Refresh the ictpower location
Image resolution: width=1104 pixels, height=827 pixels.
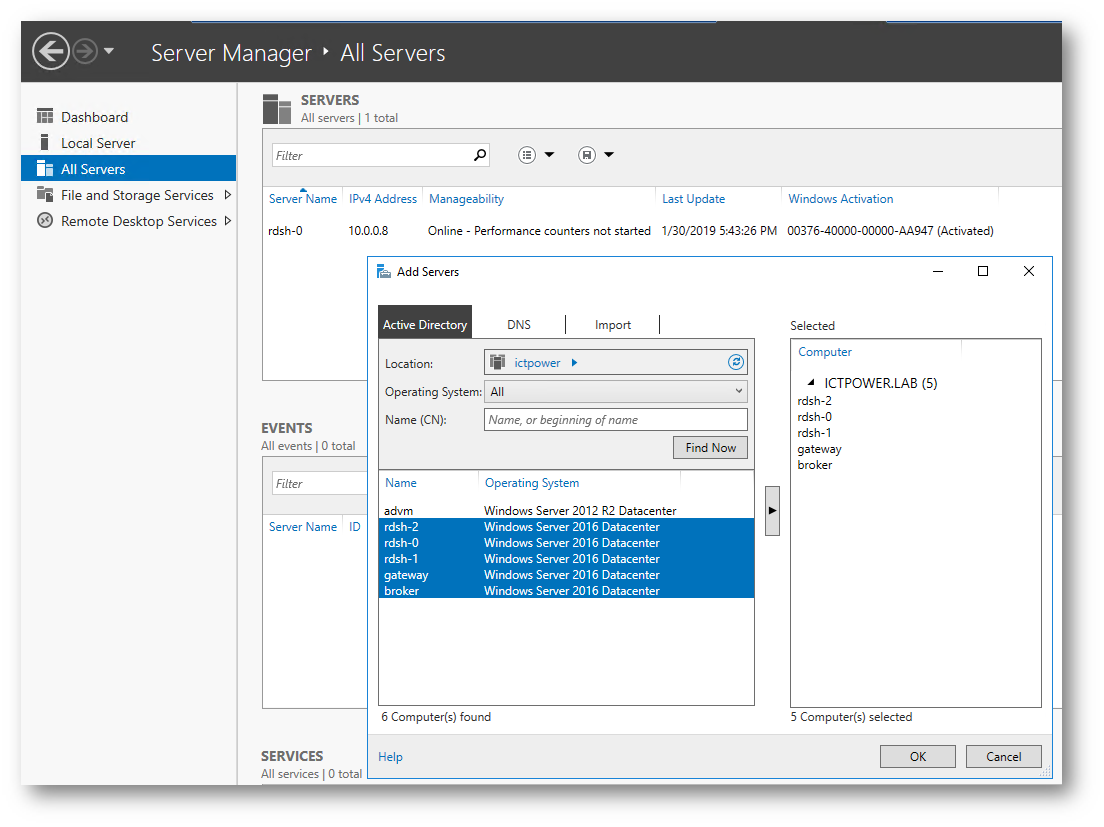736,363
